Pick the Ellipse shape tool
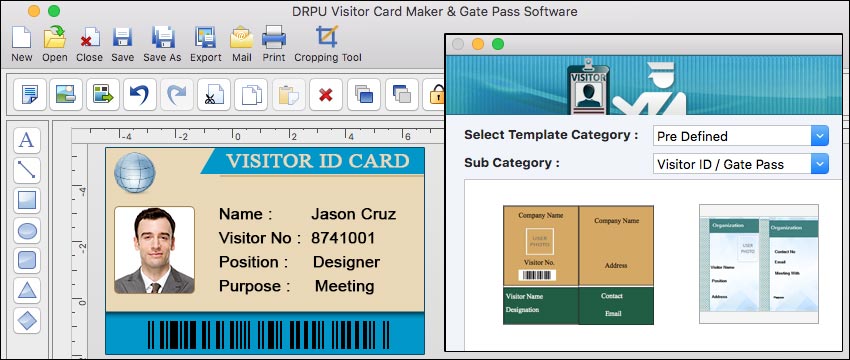 click(x=27, y=231)
